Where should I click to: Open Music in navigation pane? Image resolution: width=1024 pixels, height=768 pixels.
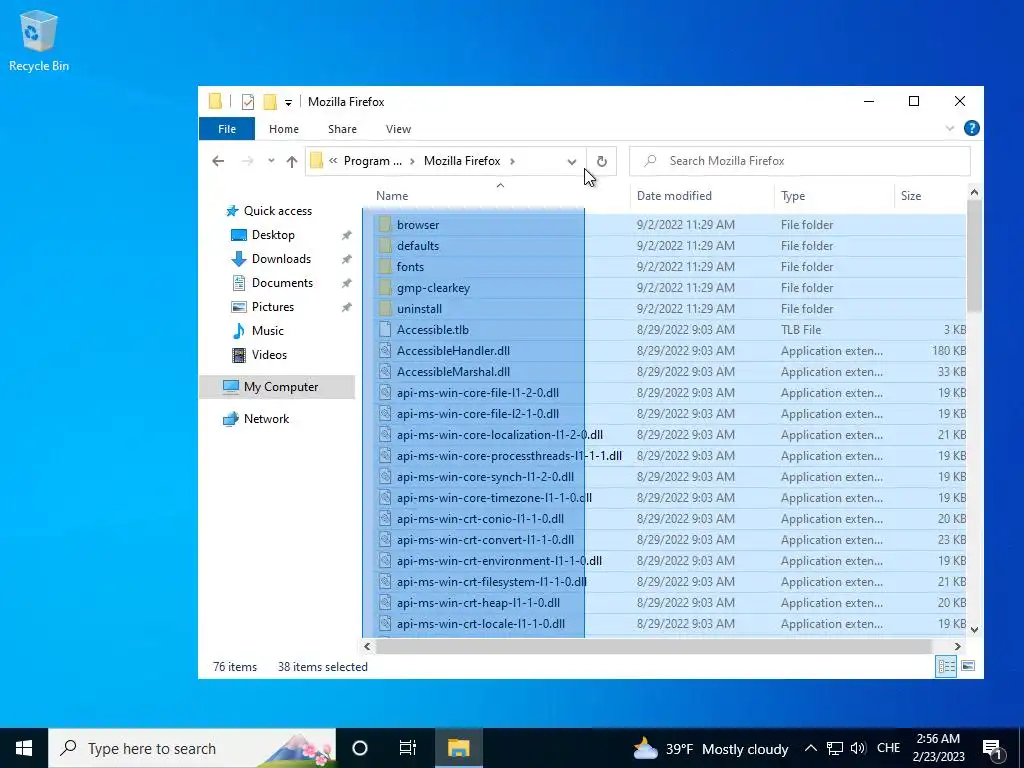pos(267,331)
